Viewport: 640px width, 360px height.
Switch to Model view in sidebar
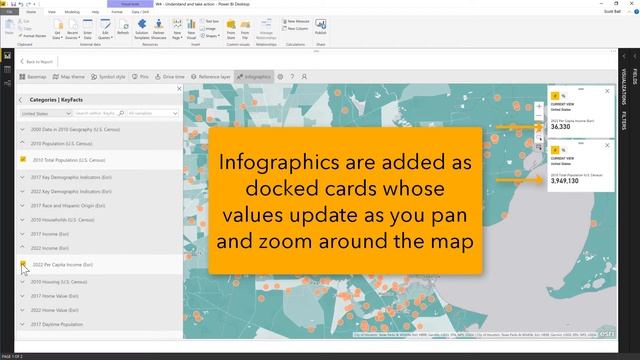[x=7, y=83]
